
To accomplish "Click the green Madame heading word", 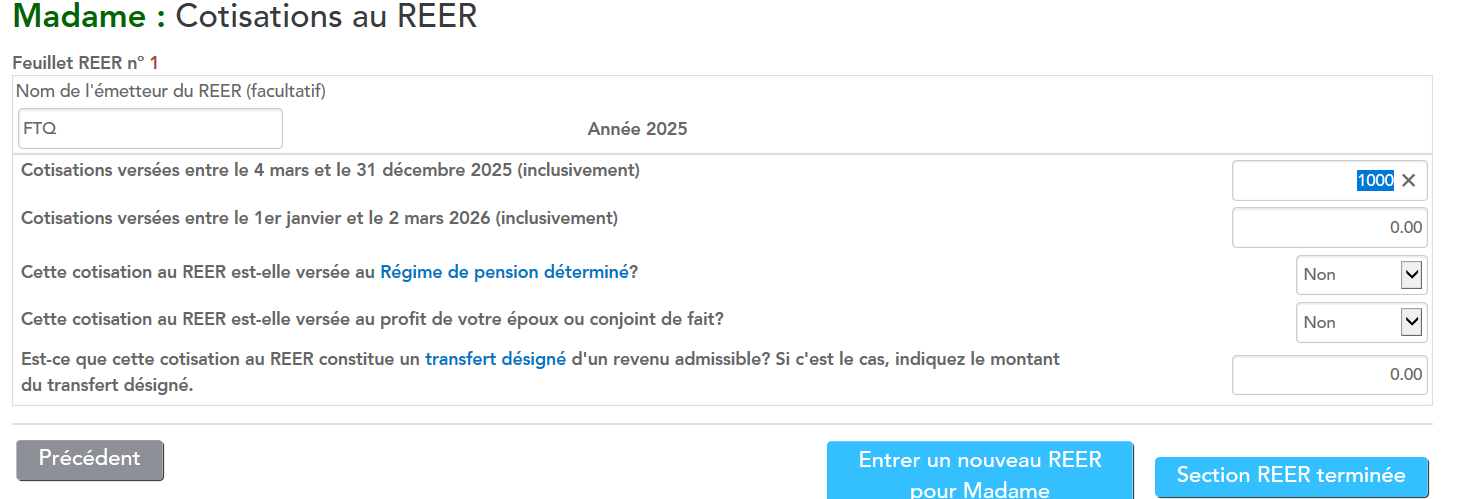I will pyautogui.click(x=84, y=17).
